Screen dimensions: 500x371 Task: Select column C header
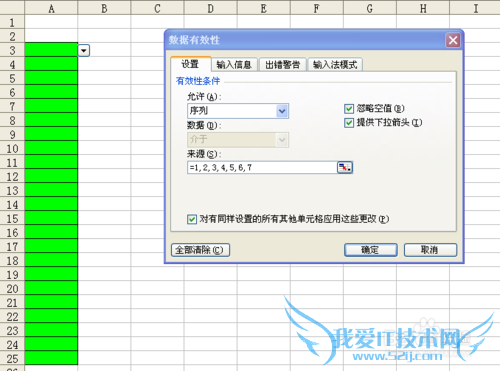157,8
